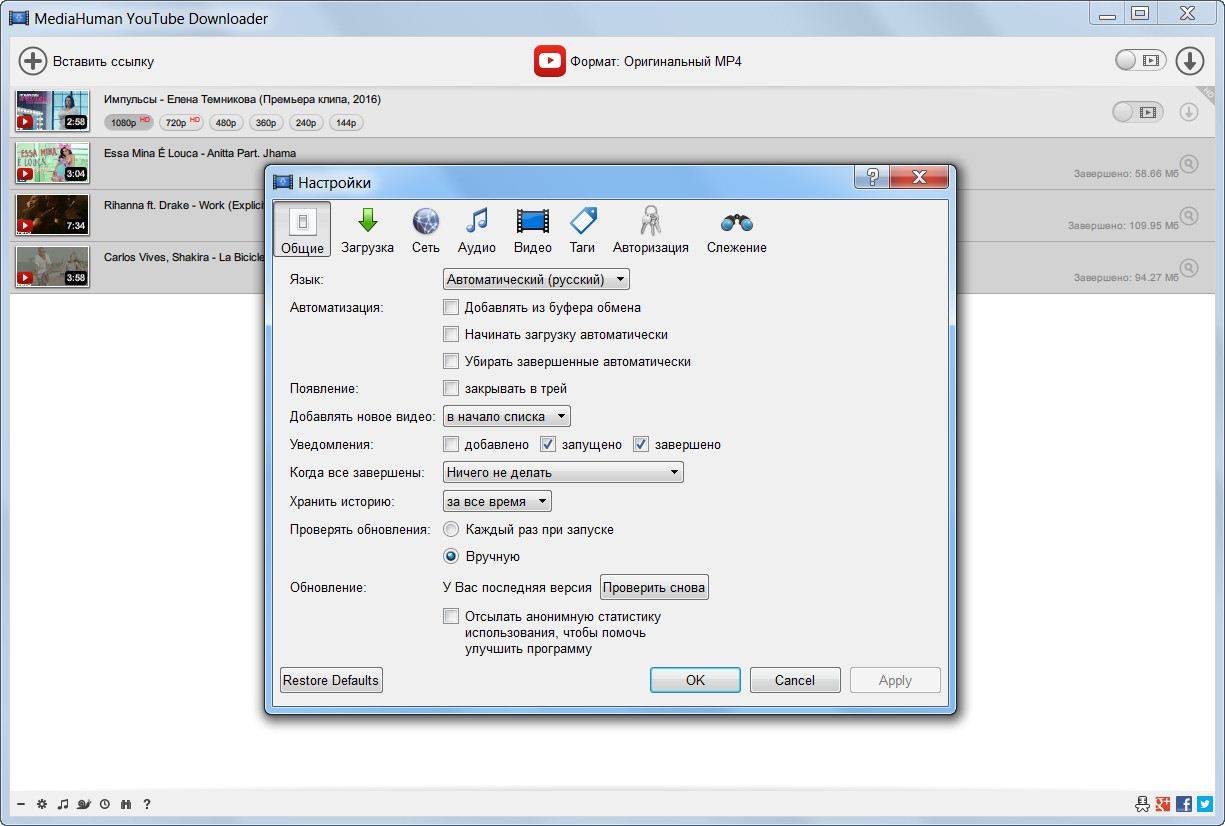Uncheck the завершено notification box
1225x826 pixels.
coord(641,444)
